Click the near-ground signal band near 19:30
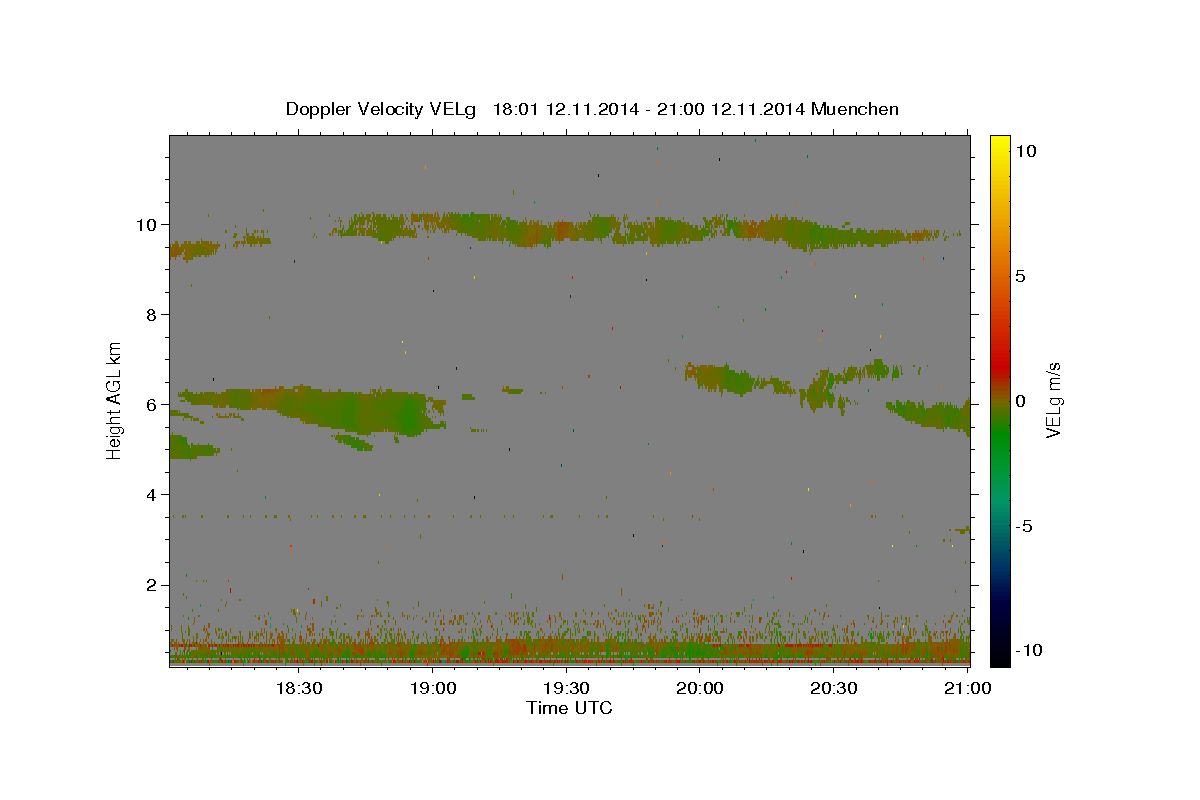This screenshot has height=800, width=1200. (x=569, y=650)
